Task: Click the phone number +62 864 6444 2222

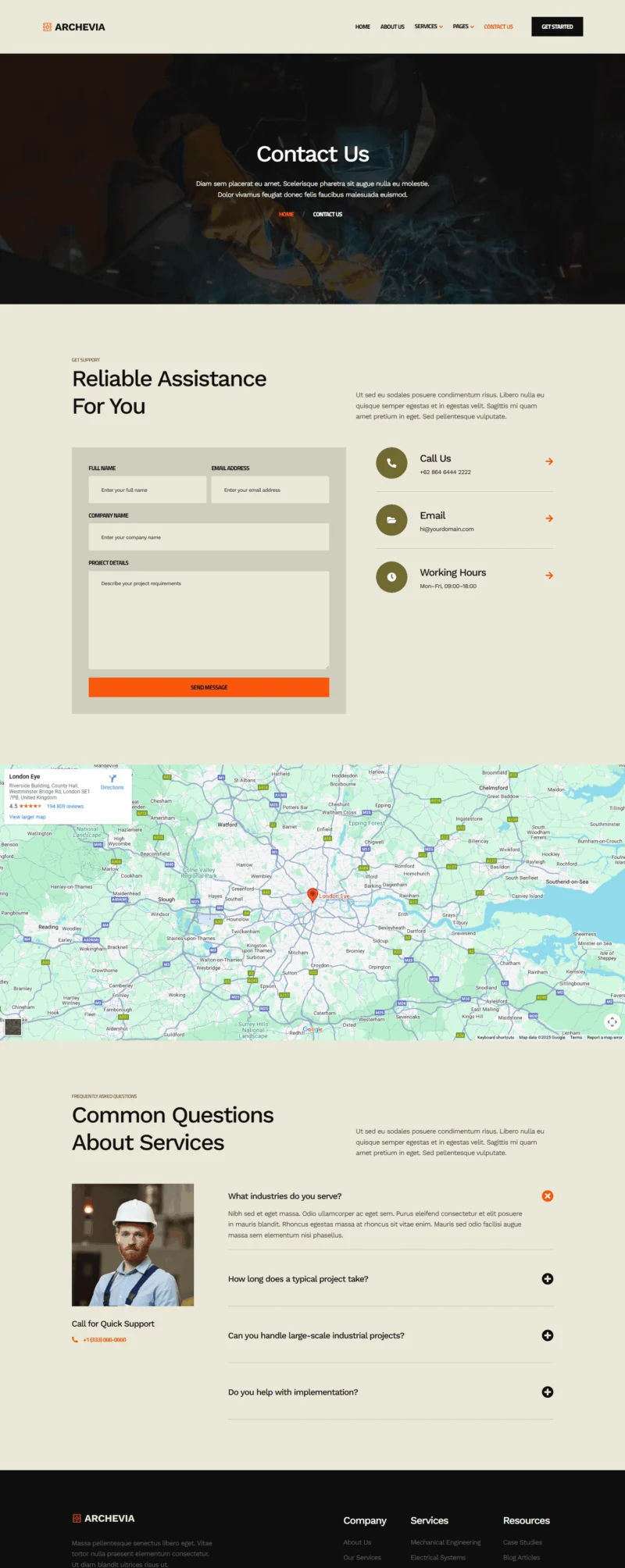Action: click(x=445, y=472)
